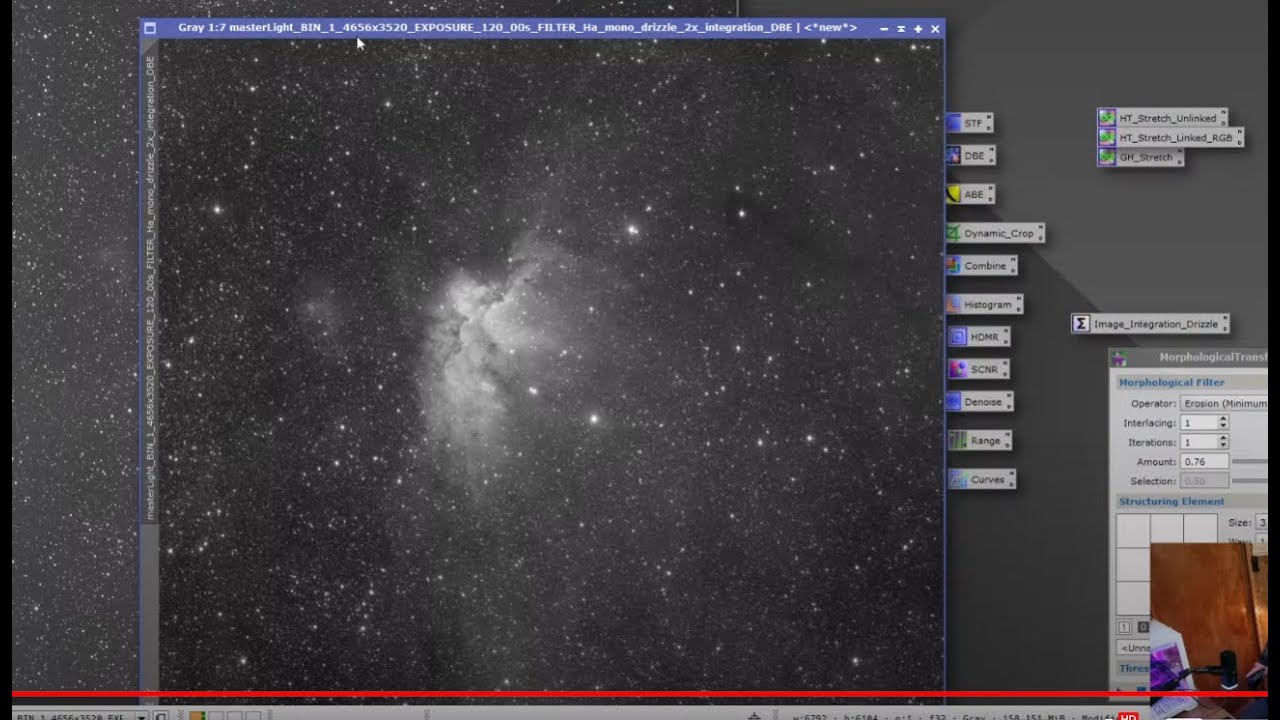Click the Range process icon
This screenshot has width=1280, height=720.
click(x=979, y=440)
